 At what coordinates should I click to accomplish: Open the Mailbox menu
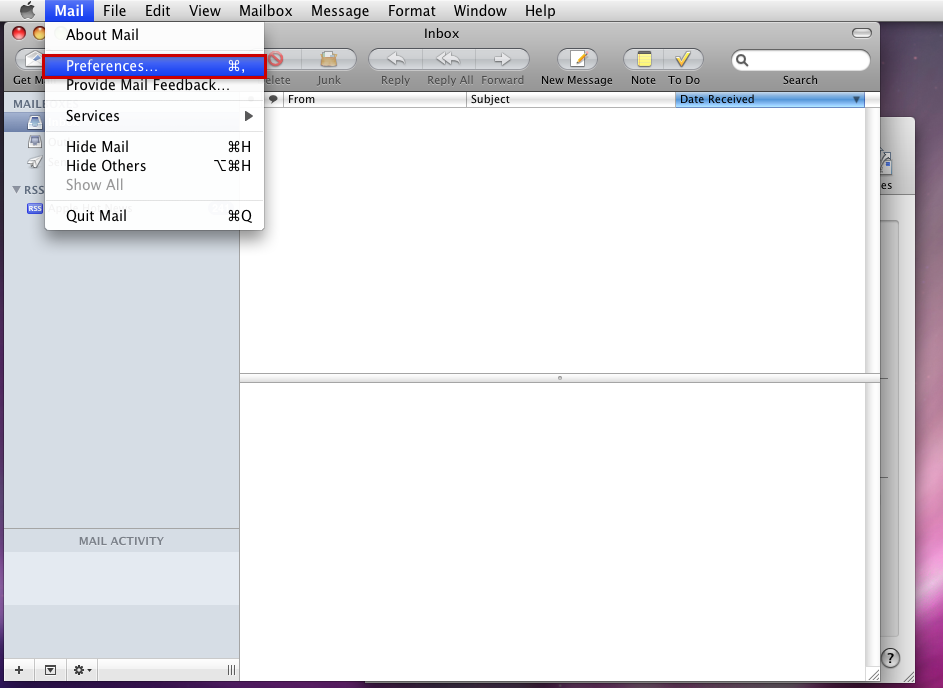tap(265, 11)
